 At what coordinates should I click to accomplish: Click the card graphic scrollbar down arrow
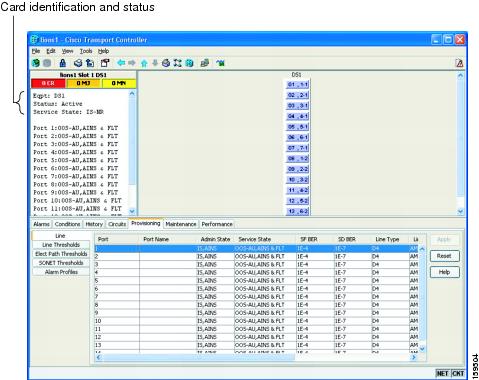(460, 211)
